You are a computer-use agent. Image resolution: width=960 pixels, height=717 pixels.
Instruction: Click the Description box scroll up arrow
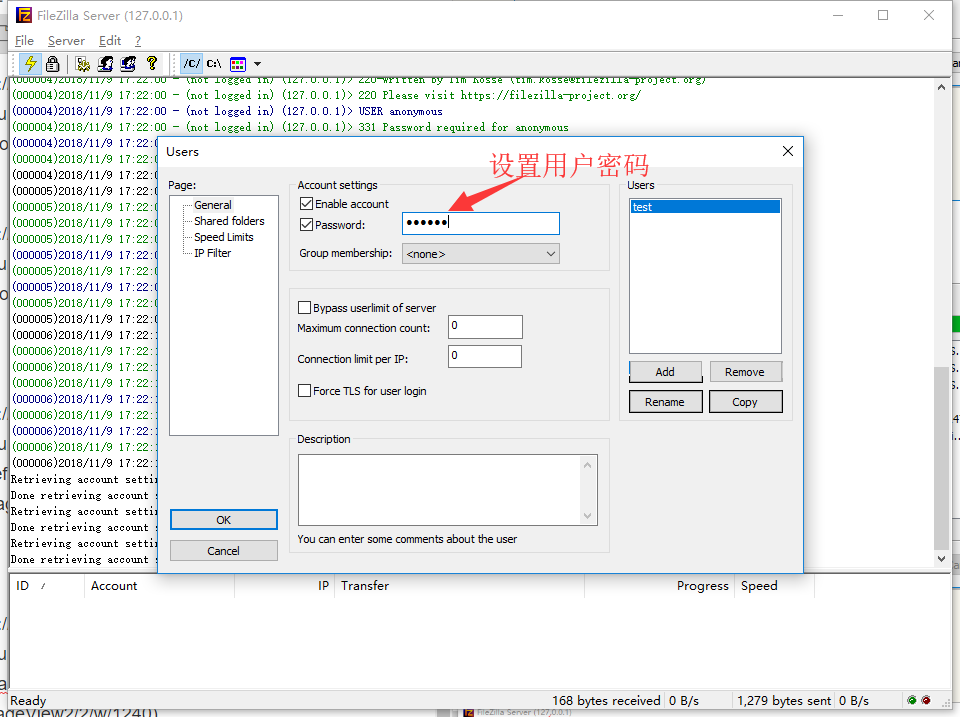click(588, 465)
